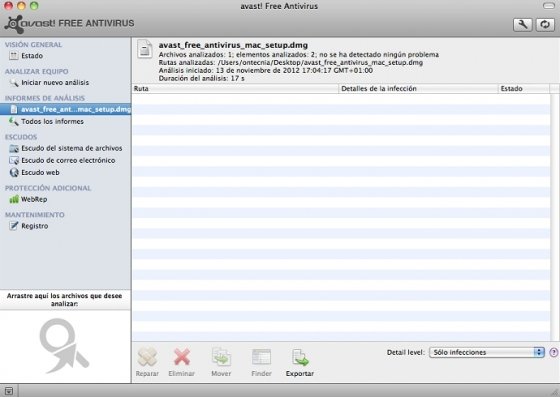Image resolution: width=560 pixels, height=397 pixels.
Task: Click the Registro pencil icon
Action: point(14,226)
